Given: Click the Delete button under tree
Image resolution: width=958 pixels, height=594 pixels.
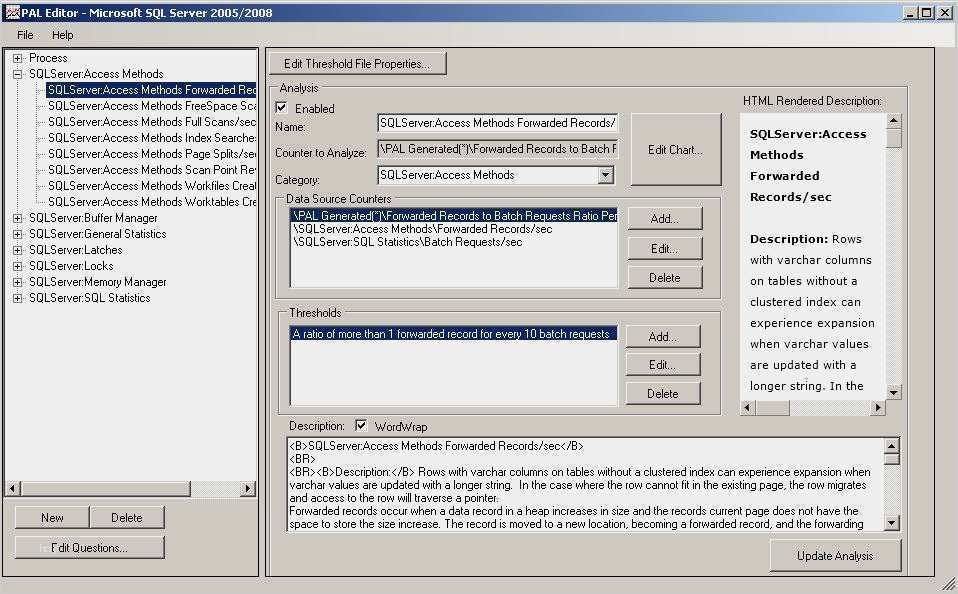Looking at the screenshot, I should (127, 518).
